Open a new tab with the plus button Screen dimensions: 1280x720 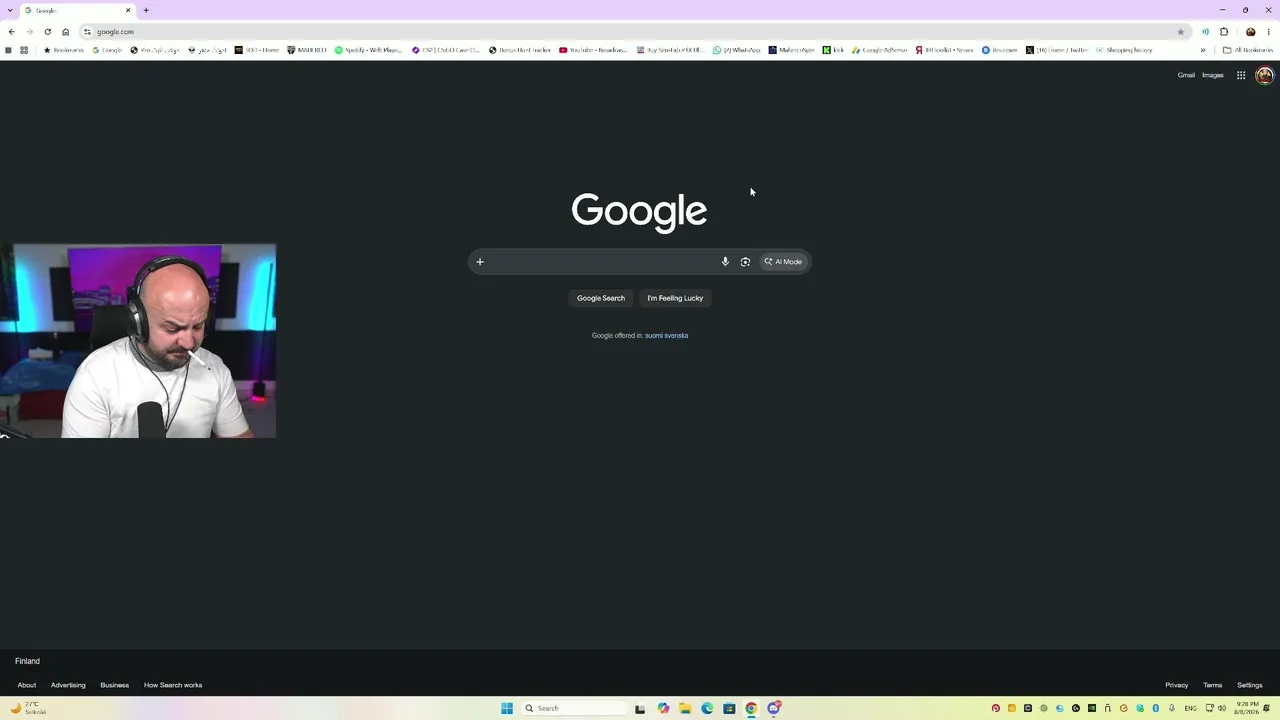146,10
